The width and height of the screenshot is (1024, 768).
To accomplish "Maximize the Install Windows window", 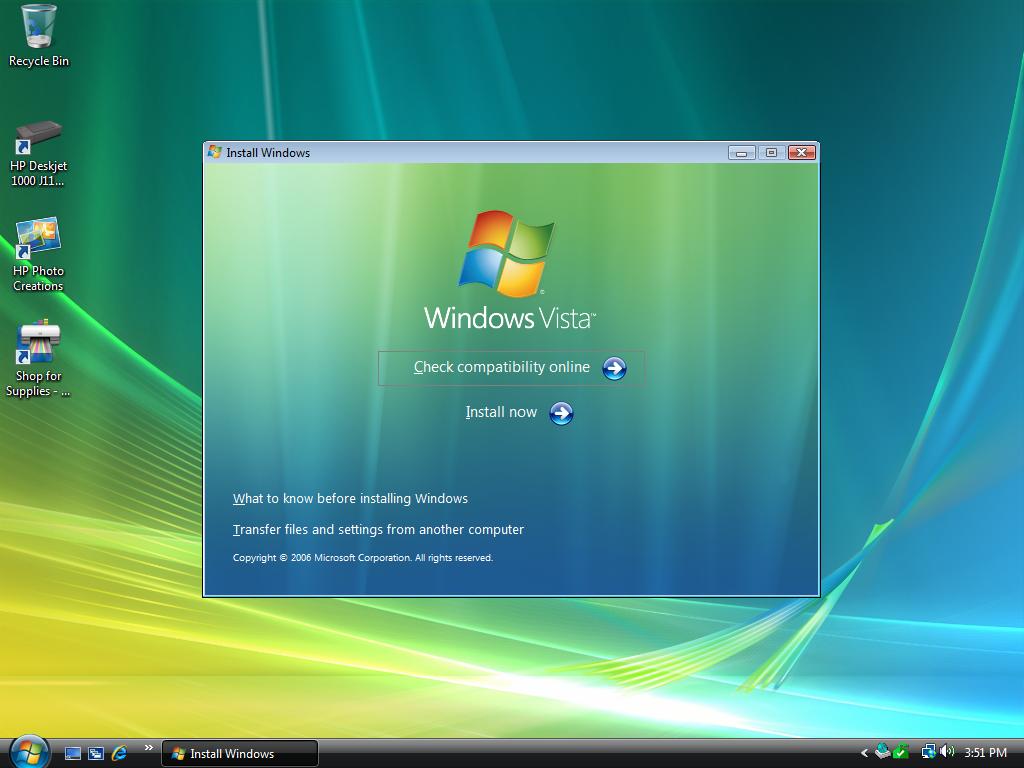I will coord(771,153).
